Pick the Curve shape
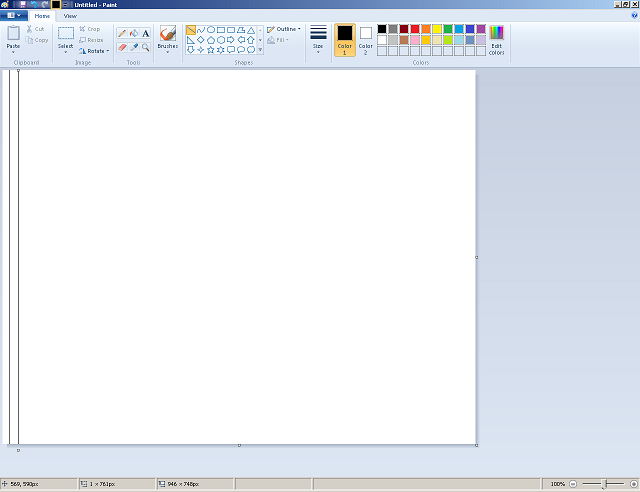The width and height of the screenshot is (640, 492). click(201, 30)
